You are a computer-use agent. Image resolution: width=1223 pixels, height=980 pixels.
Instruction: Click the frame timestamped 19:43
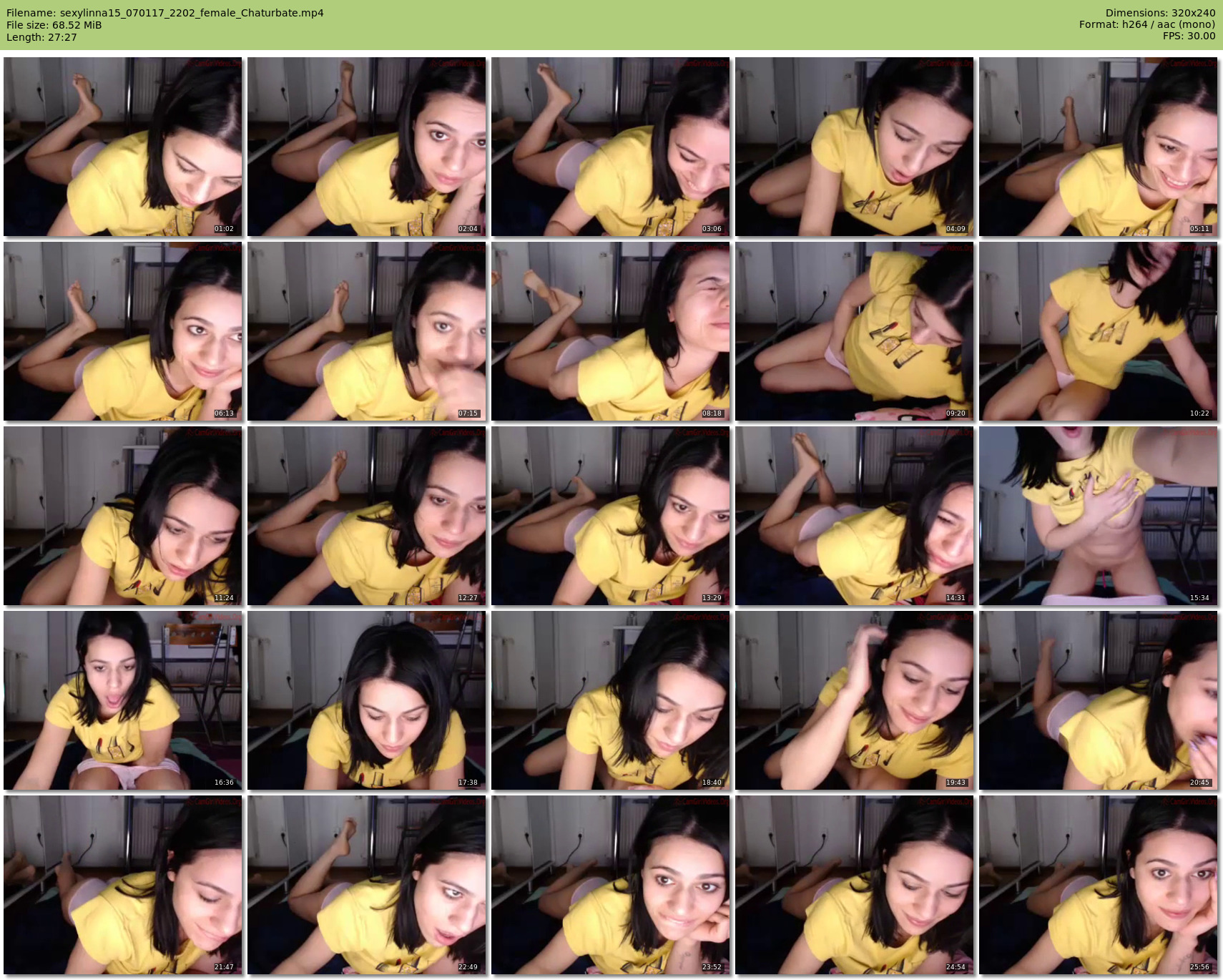855,700
